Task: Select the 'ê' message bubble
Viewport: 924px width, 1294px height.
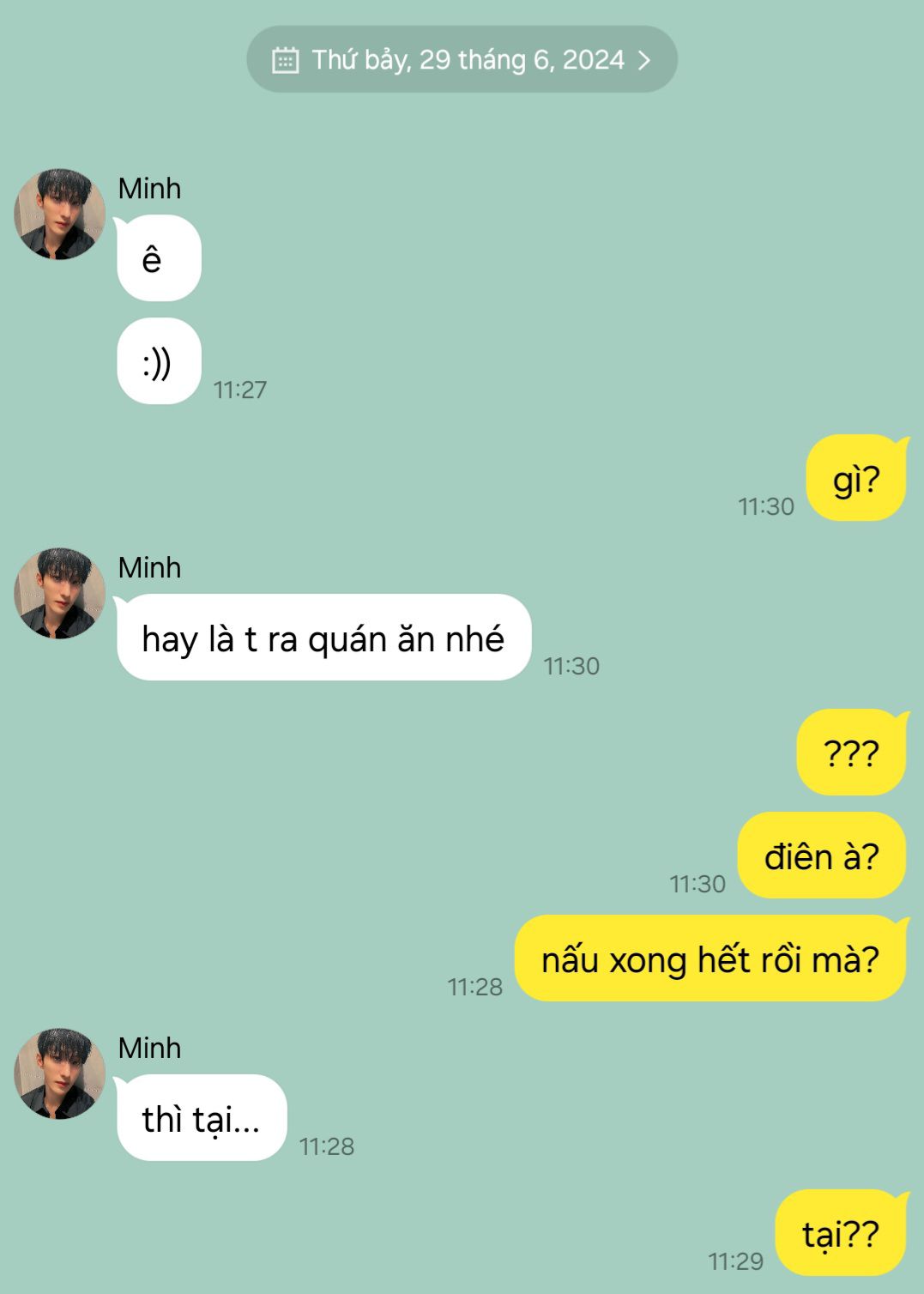Action: (x=159, y=258)
